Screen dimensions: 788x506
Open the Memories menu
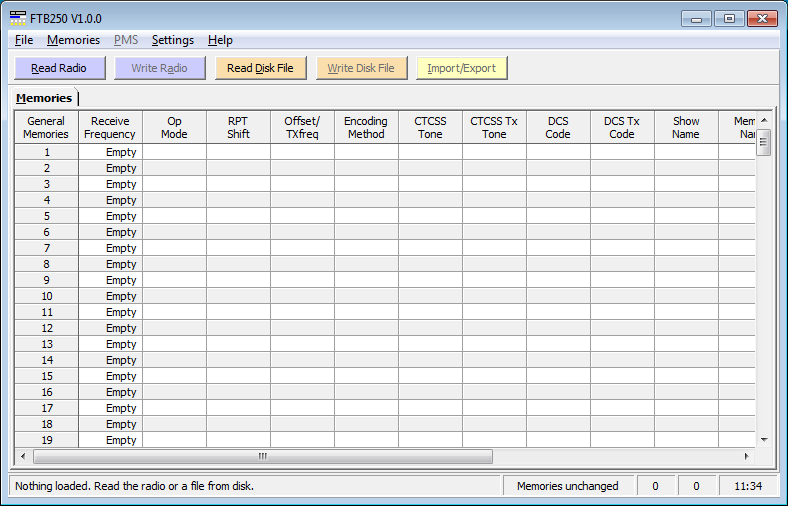pos(73,40)
